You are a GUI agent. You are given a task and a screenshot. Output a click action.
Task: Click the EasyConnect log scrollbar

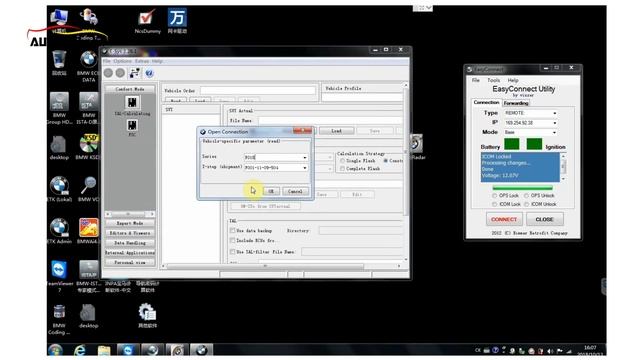tap(563, 167)
